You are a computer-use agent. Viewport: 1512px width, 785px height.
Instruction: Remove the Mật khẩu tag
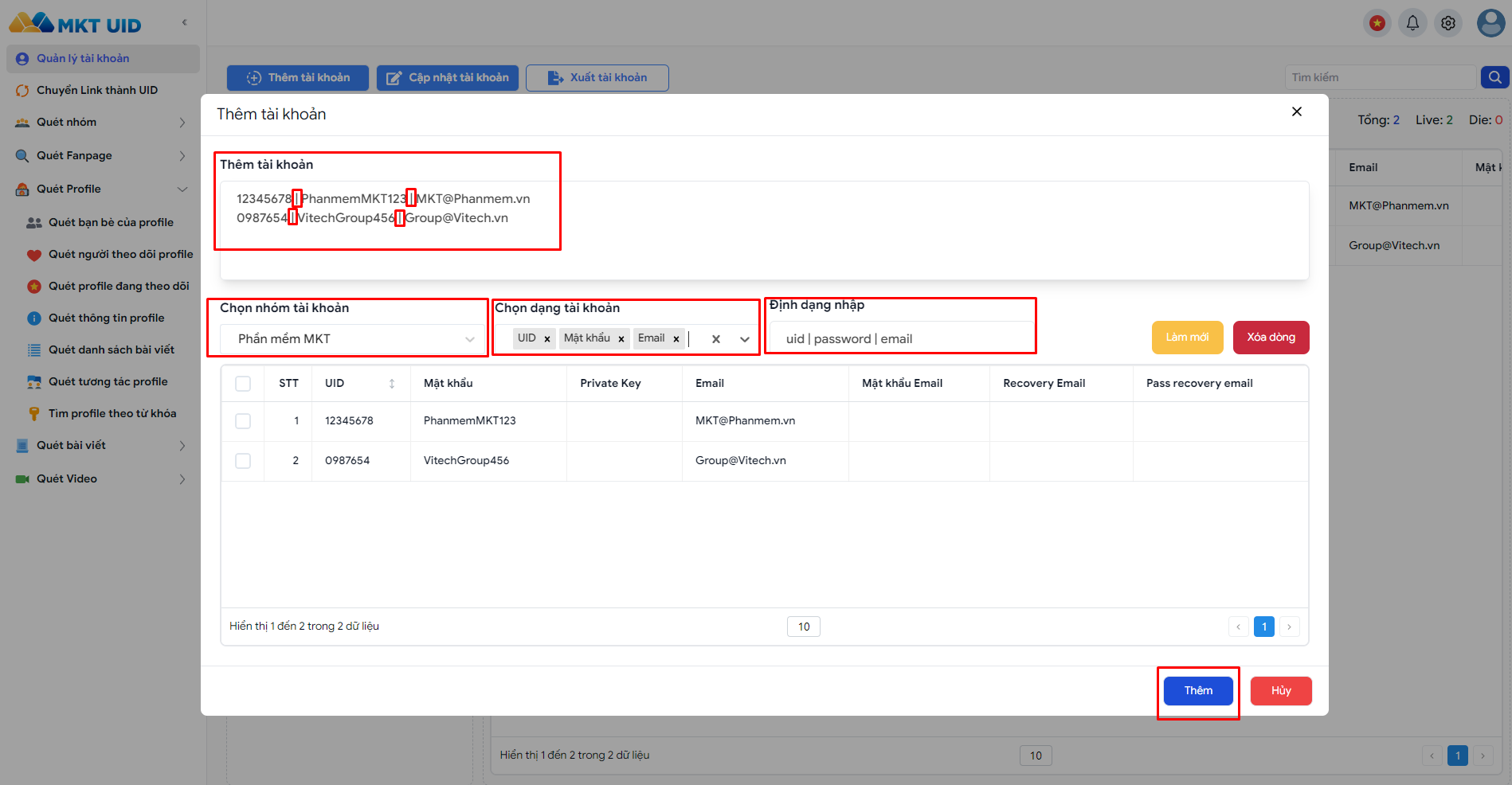click(621, 339)
